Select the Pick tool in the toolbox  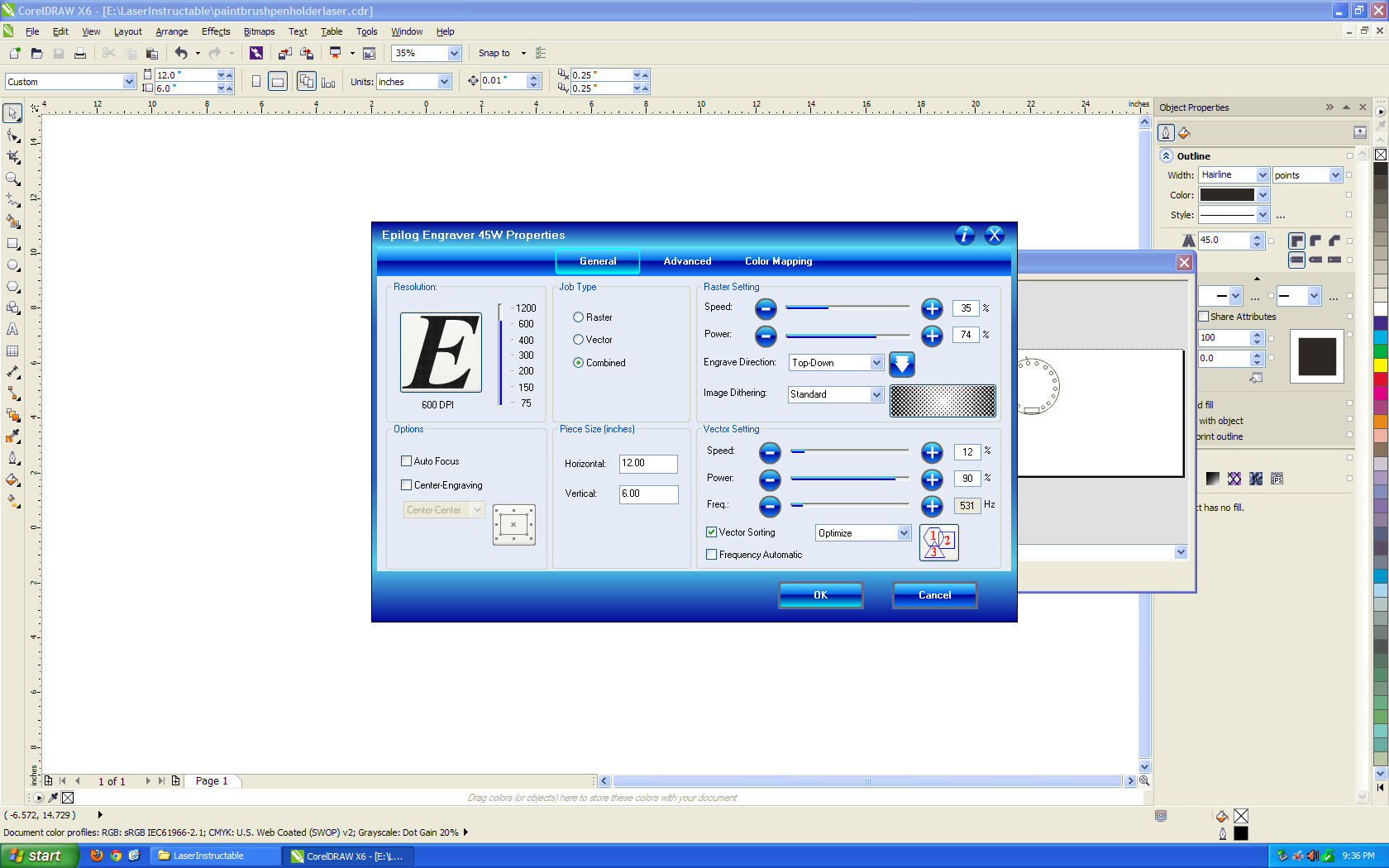(x=13, y=113)
